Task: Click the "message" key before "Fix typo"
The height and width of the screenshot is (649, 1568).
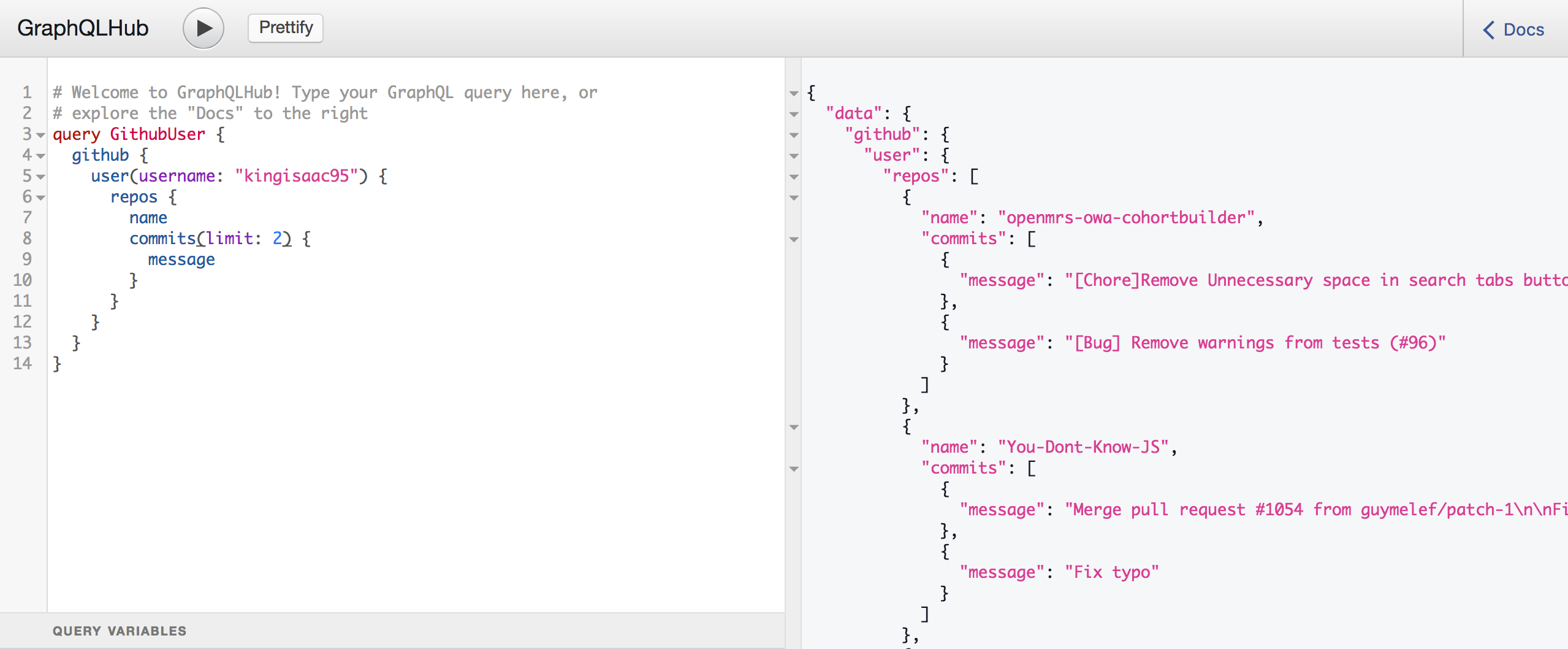Action: (1002, 572)
